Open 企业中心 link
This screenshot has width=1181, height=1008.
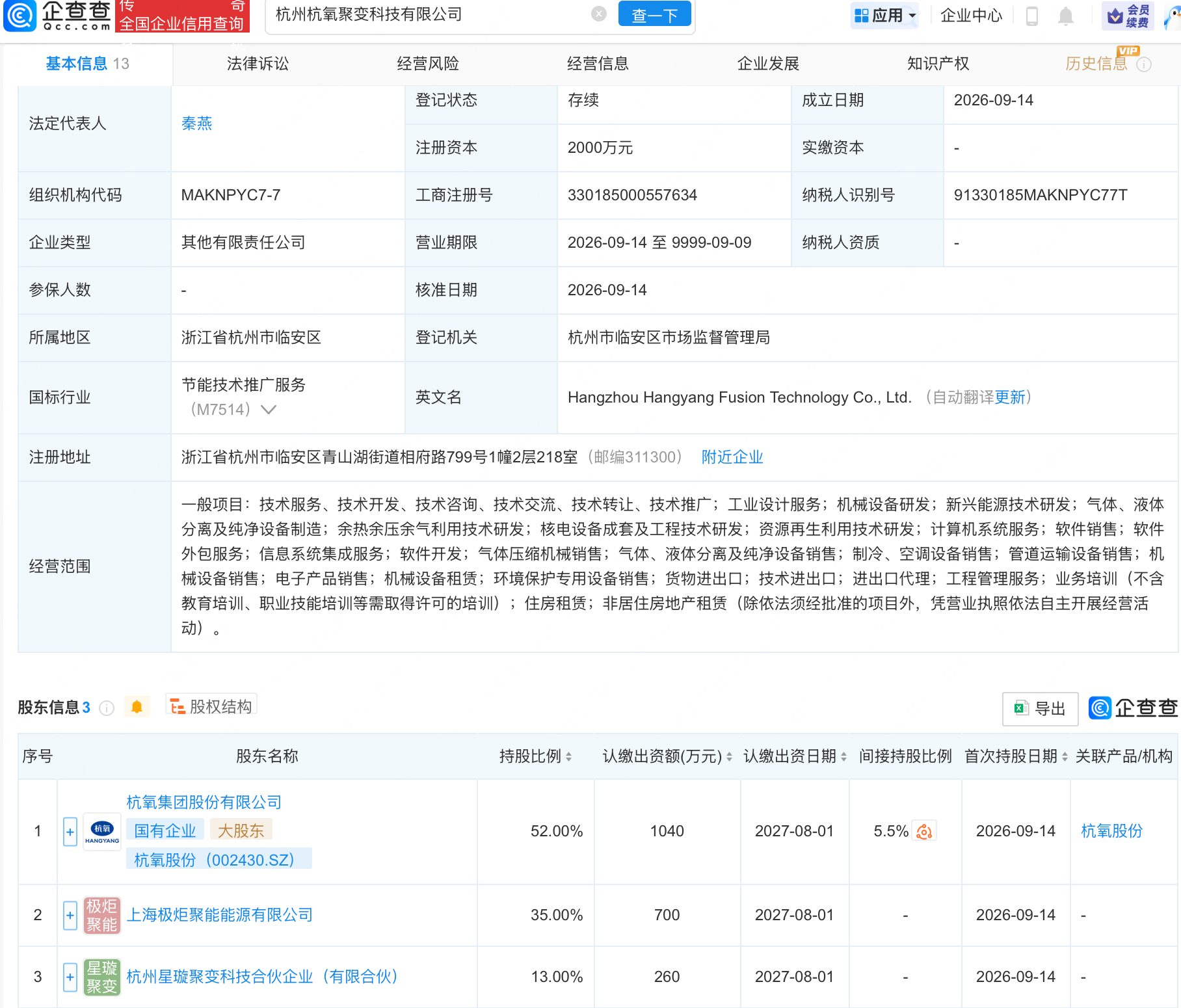pyautogui.click(x=971, y=16)
